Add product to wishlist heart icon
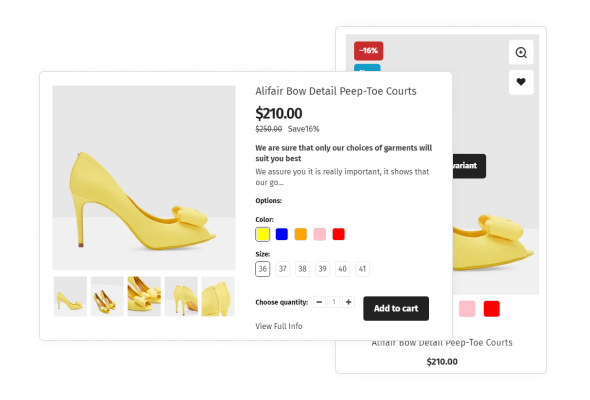 point(521,82)
